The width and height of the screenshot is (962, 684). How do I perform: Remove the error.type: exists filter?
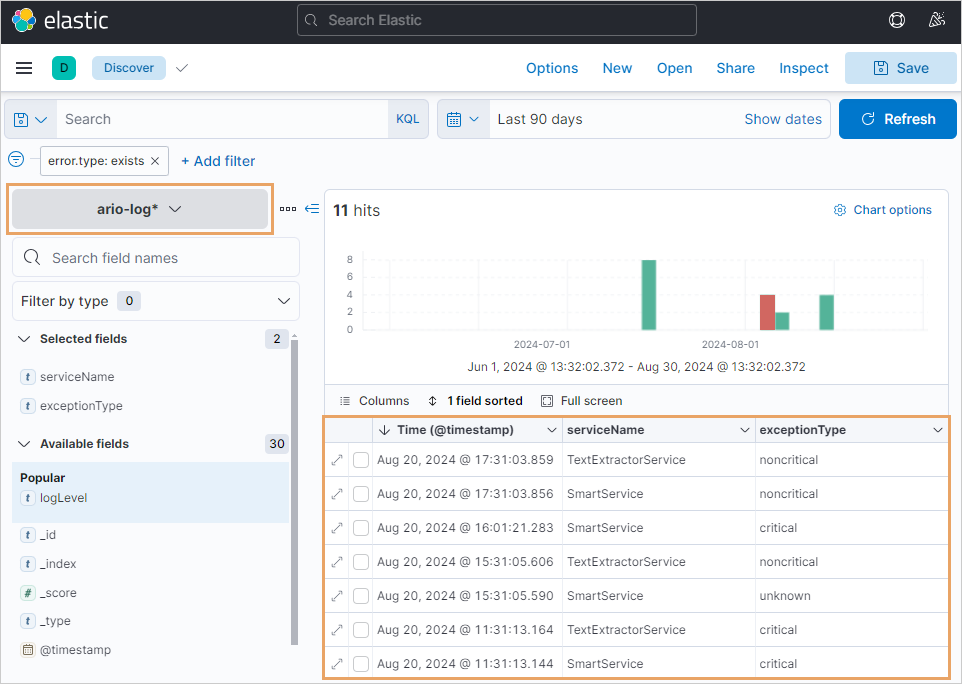(x=155, y=161)
